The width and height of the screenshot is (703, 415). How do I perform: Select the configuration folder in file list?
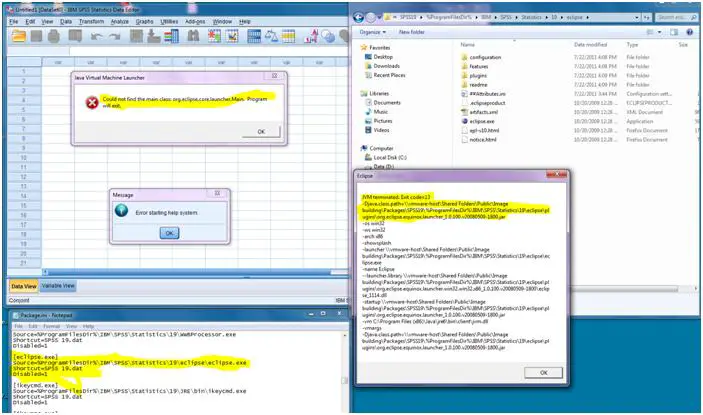[x=481, y=57]
